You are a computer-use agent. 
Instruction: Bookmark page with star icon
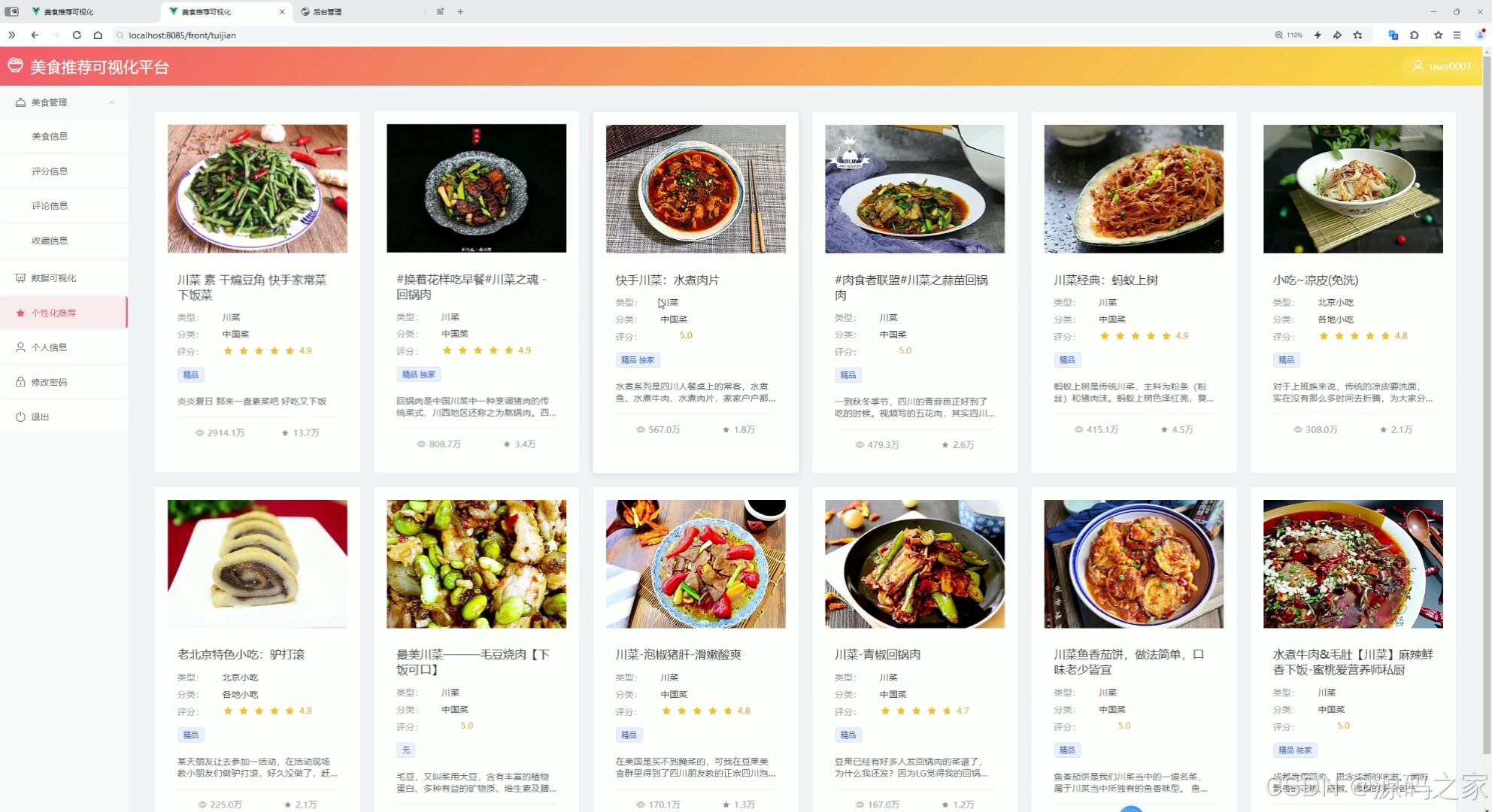tap(1357, 35)
